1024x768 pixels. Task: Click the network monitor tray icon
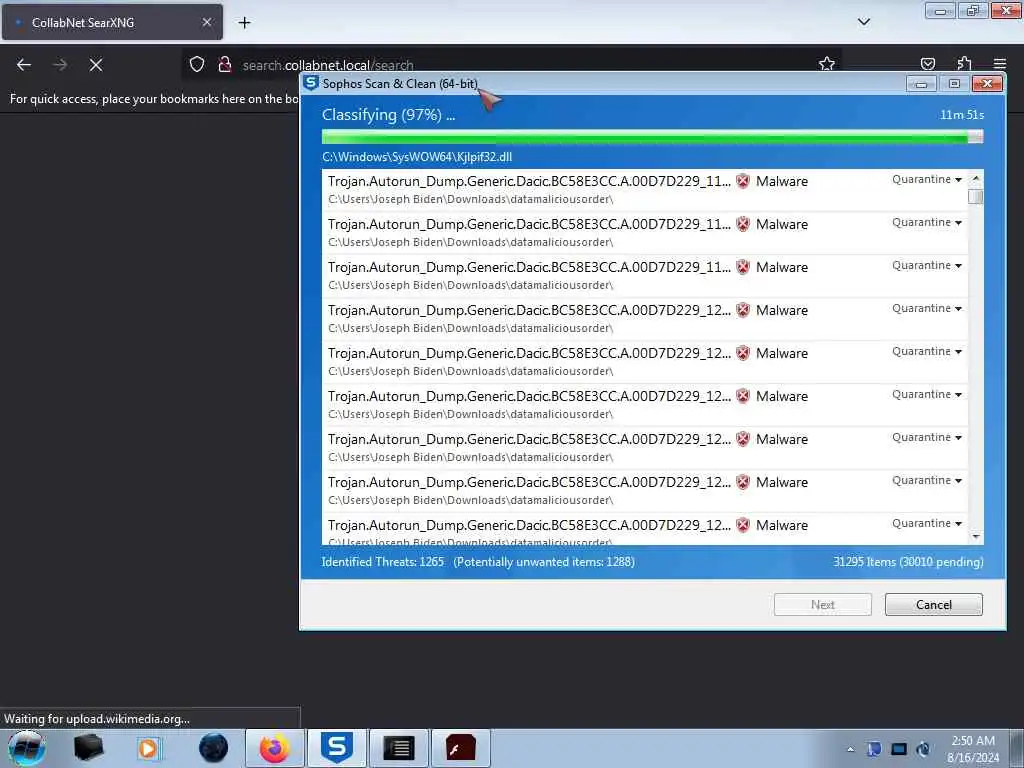coord(899,749)
